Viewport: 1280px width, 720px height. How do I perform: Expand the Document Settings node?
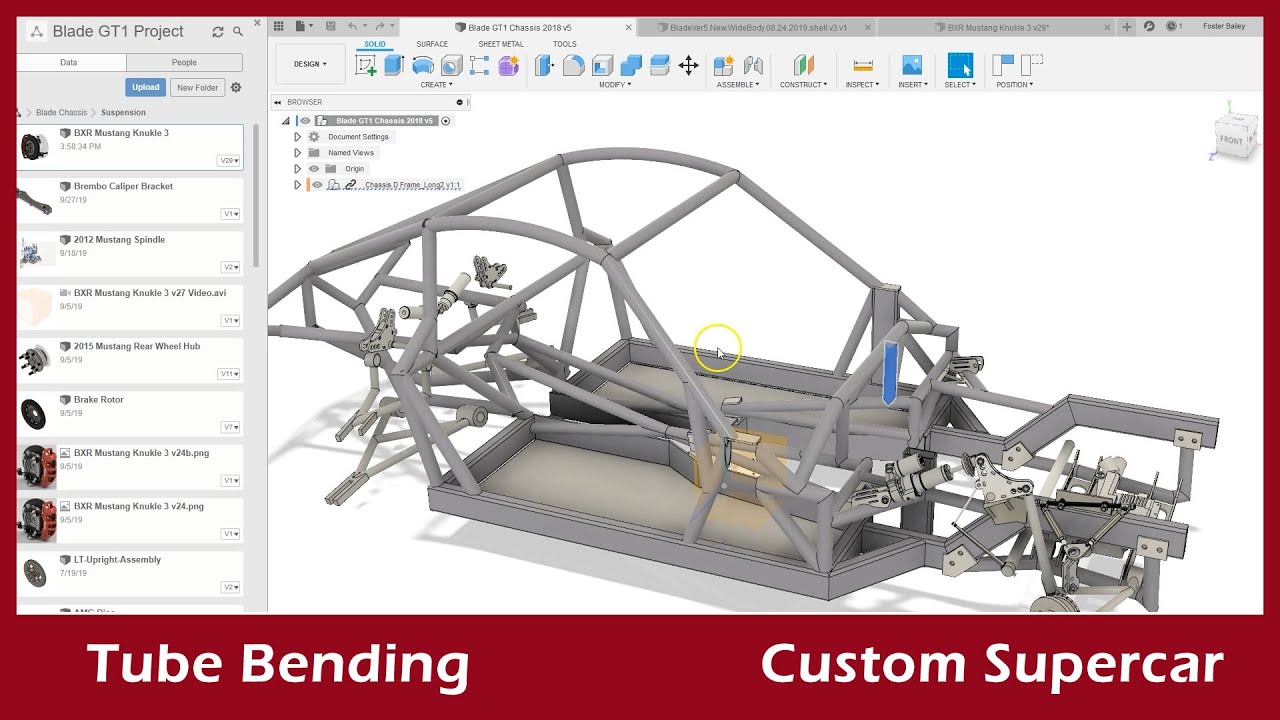point(297,137)
